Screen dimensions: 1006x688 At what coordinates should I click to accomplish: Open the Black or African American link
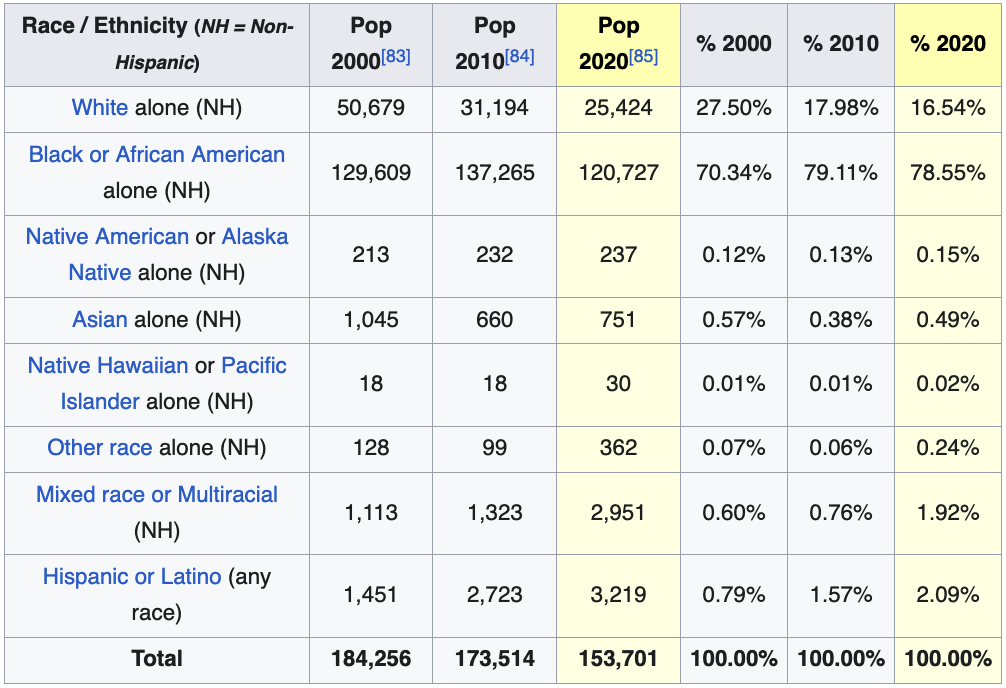[157, 155]
